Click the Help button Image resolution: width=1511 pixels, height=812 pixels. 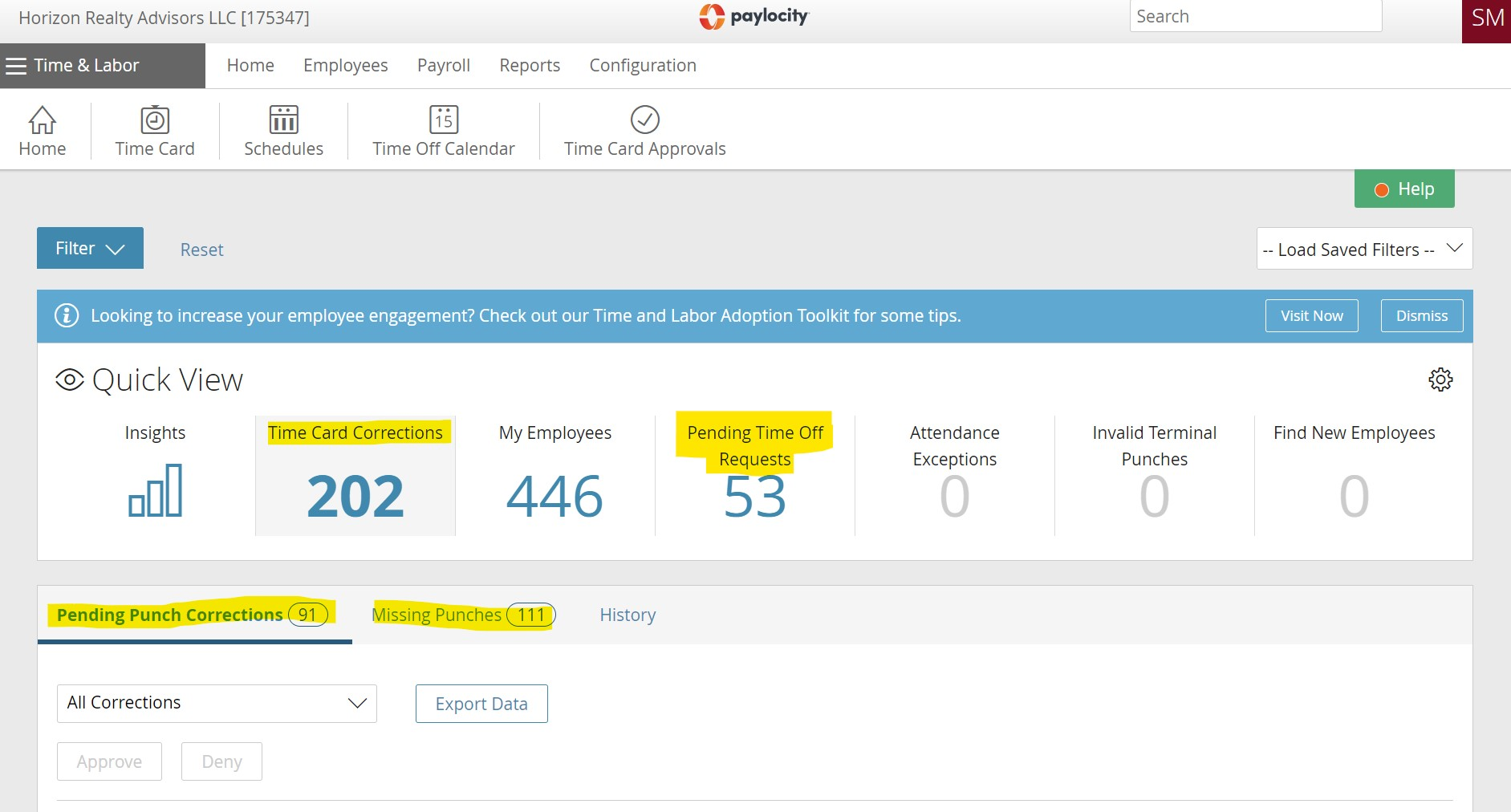click(1404, 189)
